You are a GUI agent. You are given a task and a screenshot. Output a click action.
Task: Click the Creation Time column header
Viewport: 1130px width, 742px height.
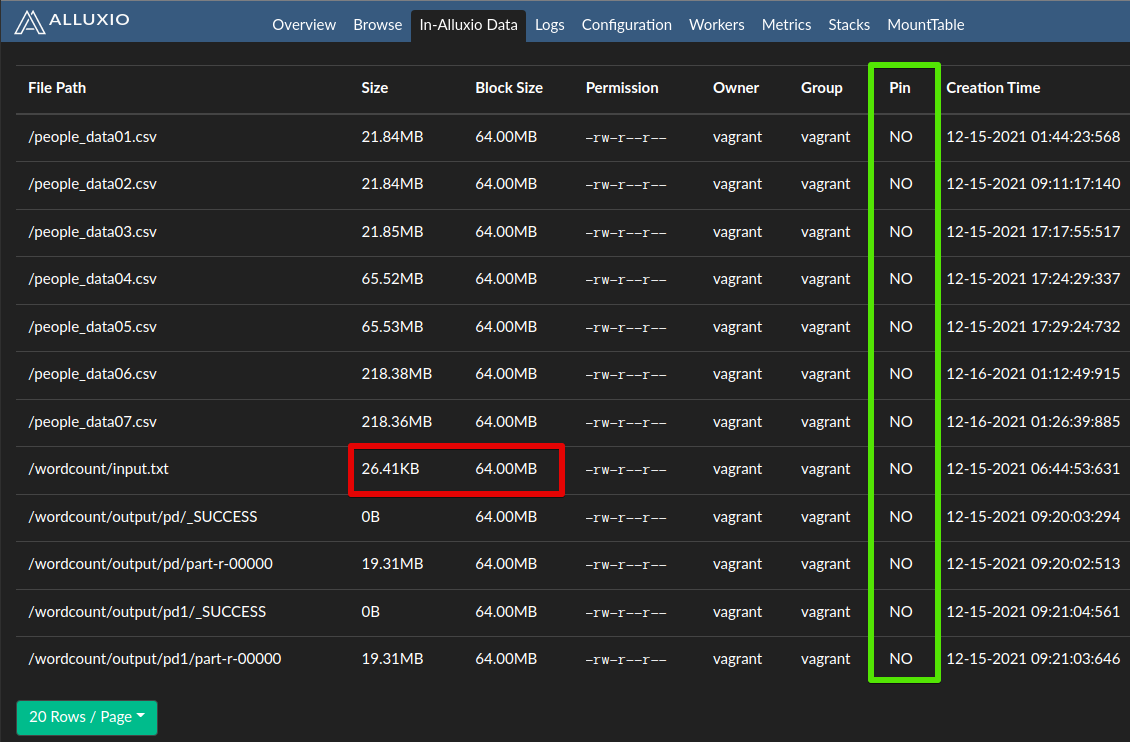[993, 88]
